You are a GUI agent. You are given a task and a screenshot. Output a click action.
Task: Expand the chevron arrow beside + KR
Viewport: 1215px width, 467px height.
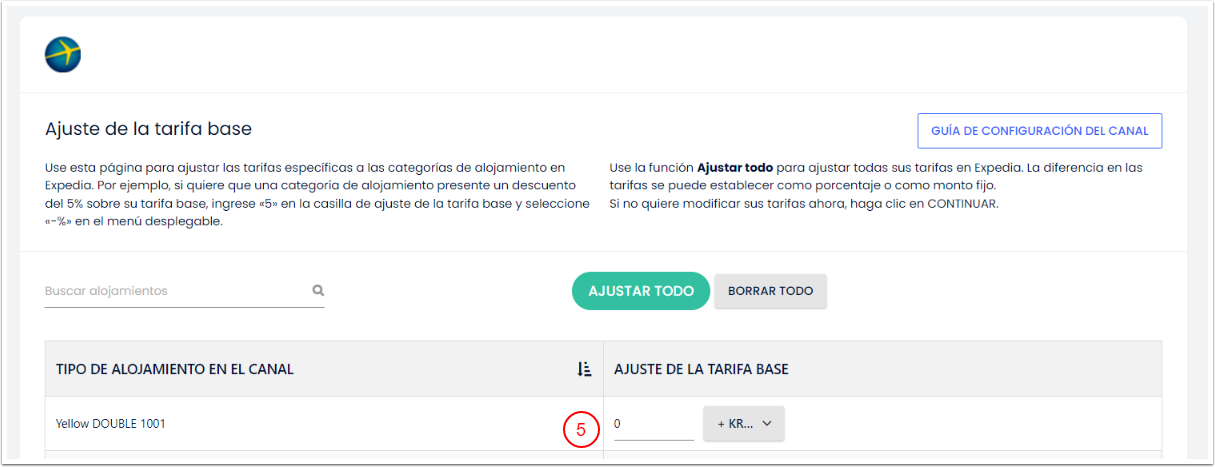coord(768,424)
